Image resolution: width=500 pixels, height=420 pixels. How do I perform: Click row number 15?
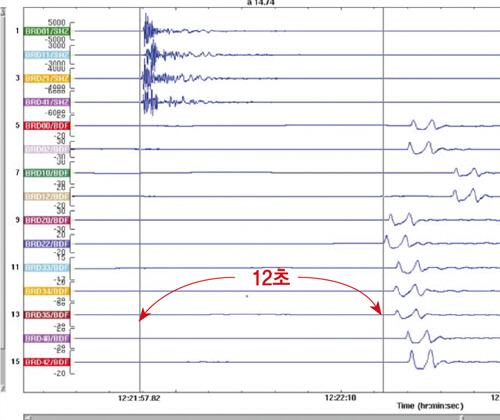[15, 362]
